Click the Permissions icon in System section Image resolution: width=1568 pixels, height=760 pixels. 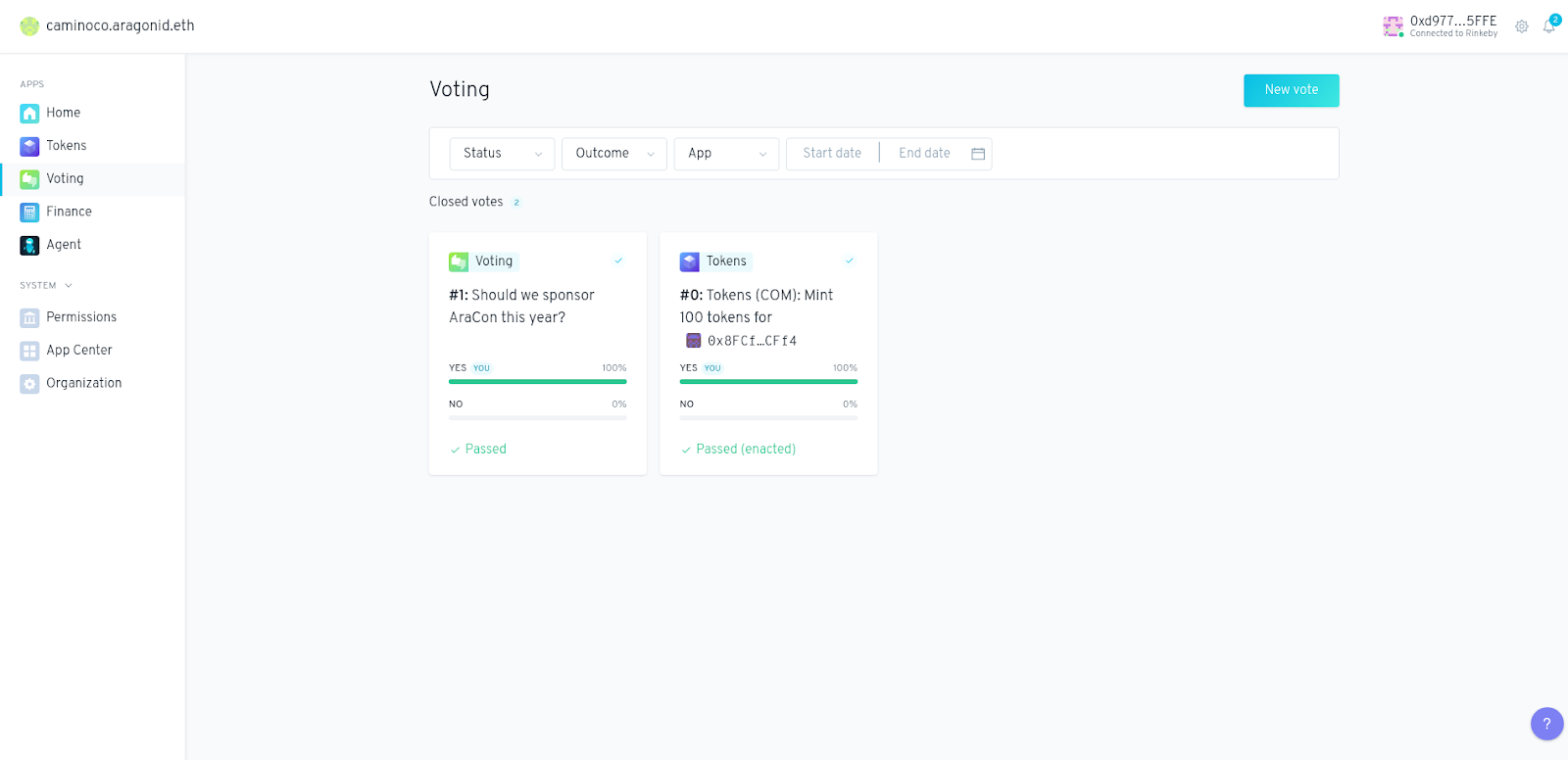(29, 317)
